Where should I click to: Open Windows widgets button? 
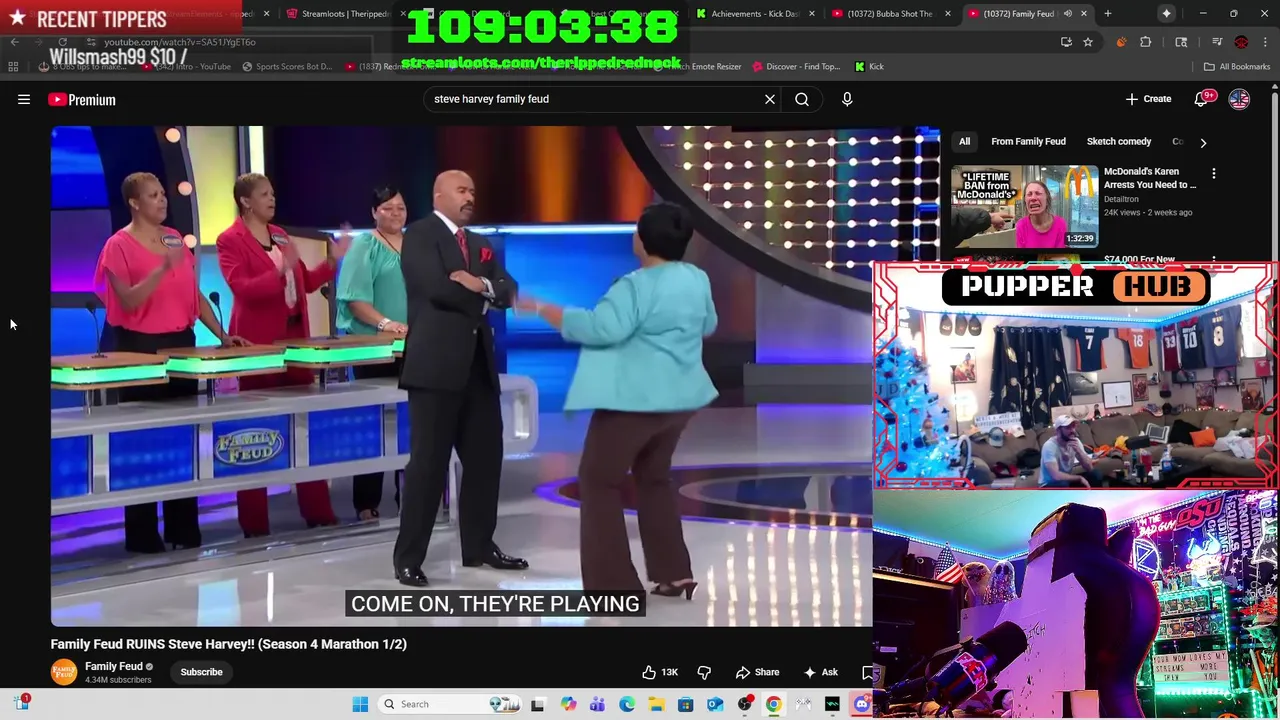coord(22,703)
